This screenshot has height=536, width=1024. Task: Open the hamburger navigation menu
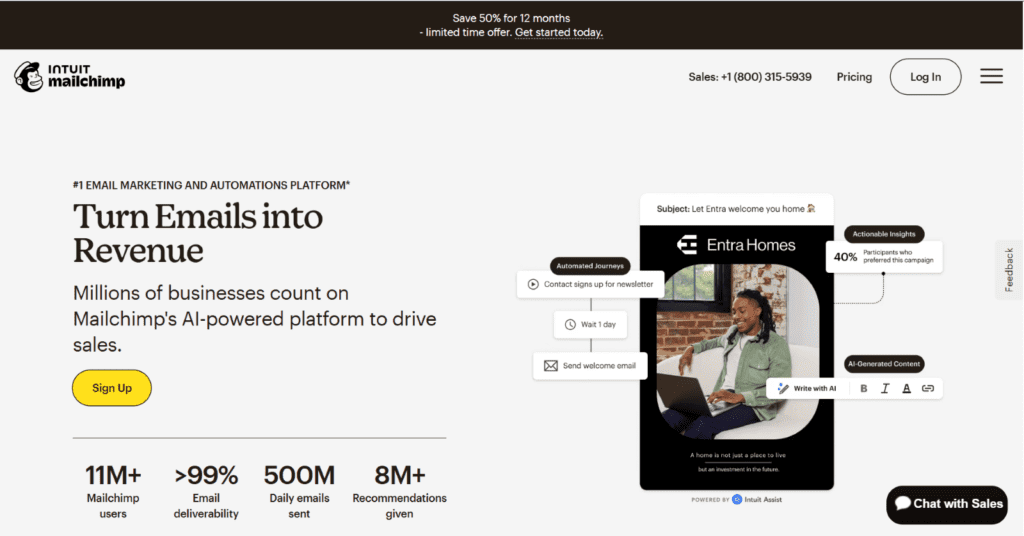click(x=991, y=76)
